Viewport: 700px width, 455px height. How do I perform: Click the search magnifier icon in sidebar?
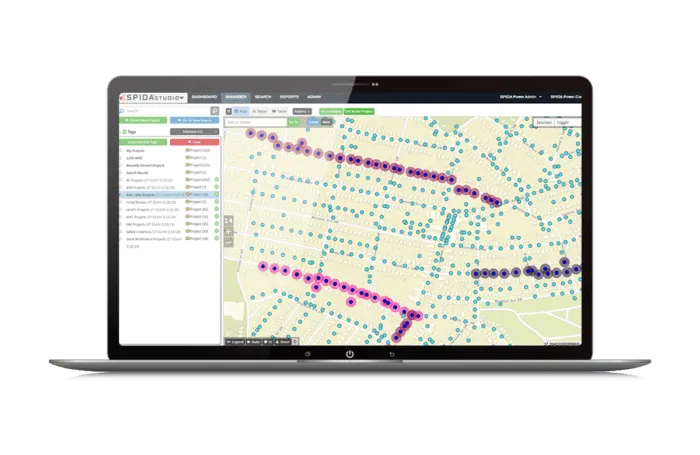[216, 110]
